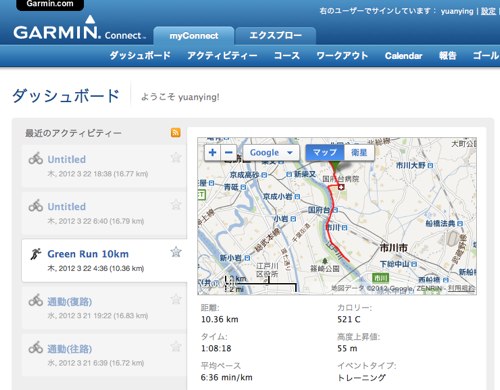Click the bike icon of the 18:38 Untitled activity
This screenshot has width=500, height=390.
[x=36, y=159]
